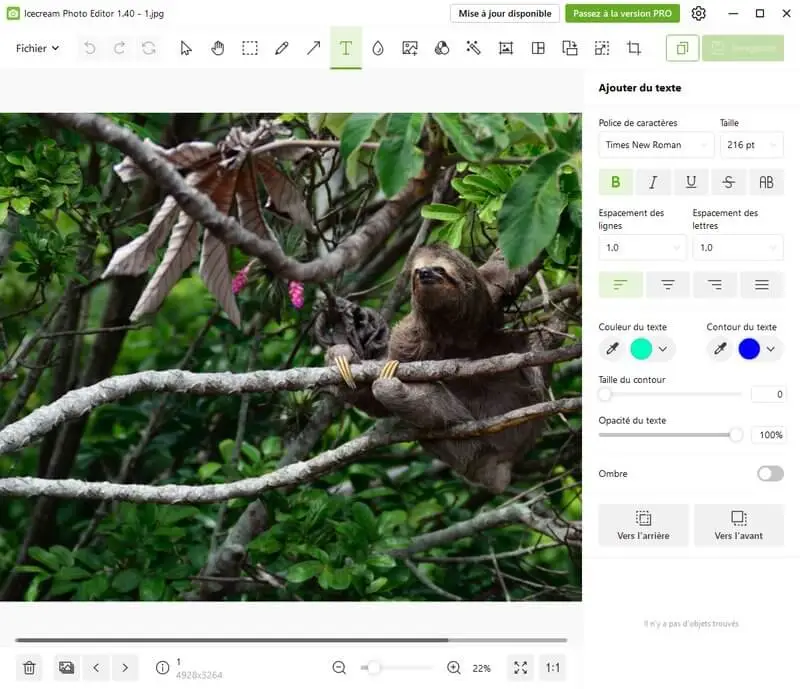Screen dimensions: 800x689
Task: Toggle strikethrough text formatting
Action: (729, 182)
